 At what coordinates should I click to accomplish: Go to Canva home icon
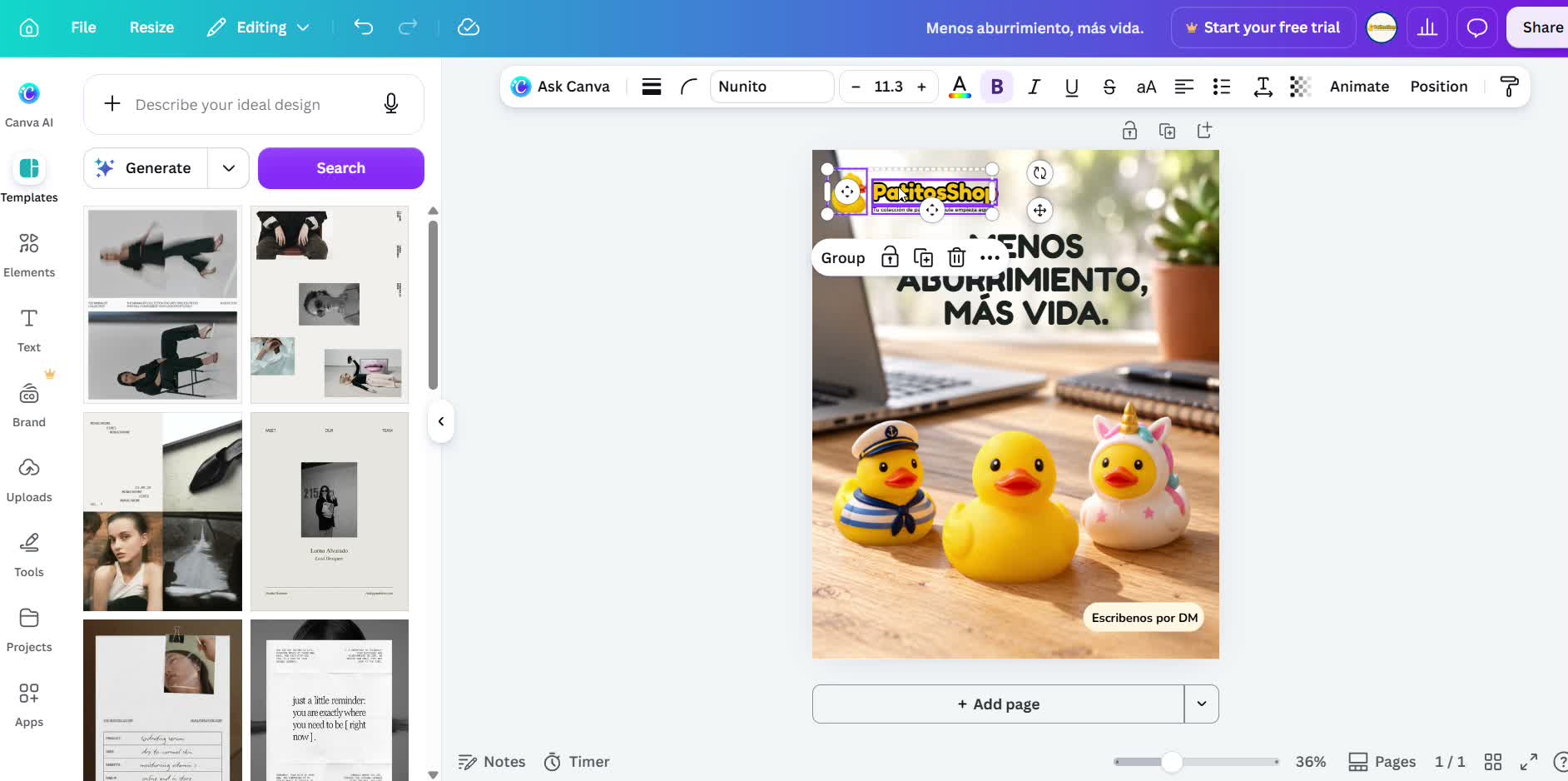click(x=29, y=27)
